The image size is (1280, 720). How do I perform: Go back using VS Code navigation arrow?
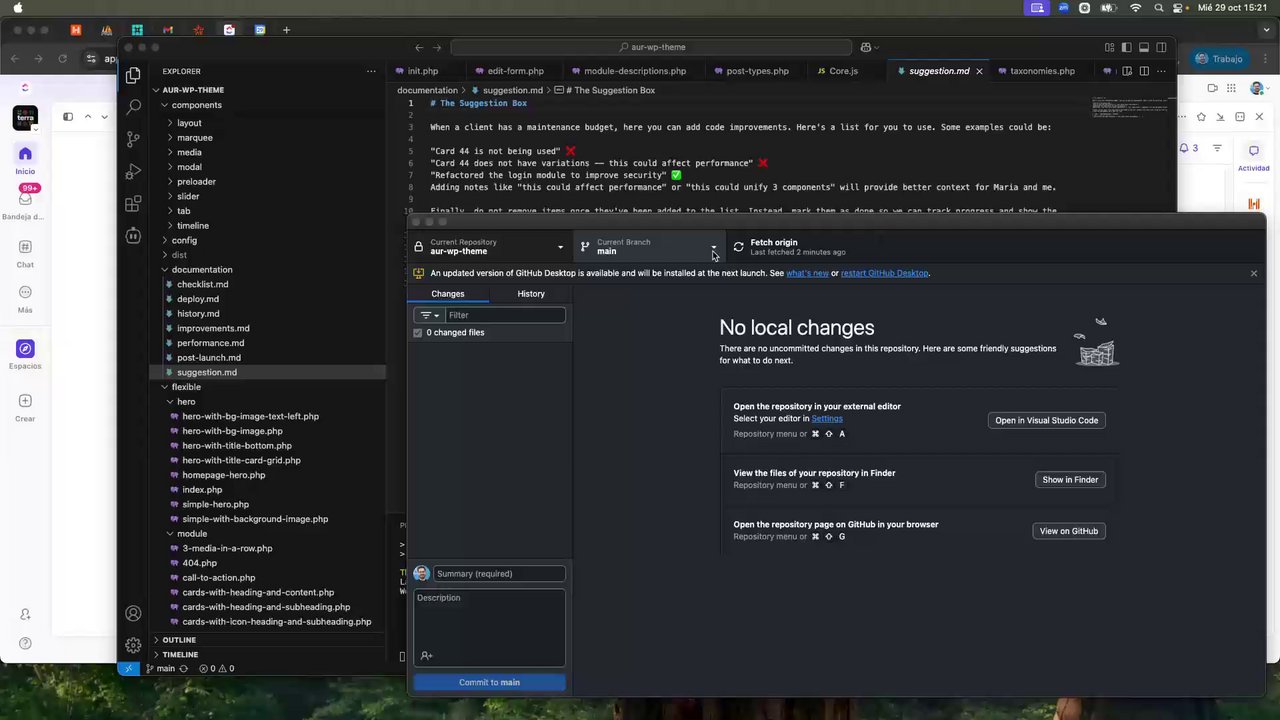pos(419,47)
